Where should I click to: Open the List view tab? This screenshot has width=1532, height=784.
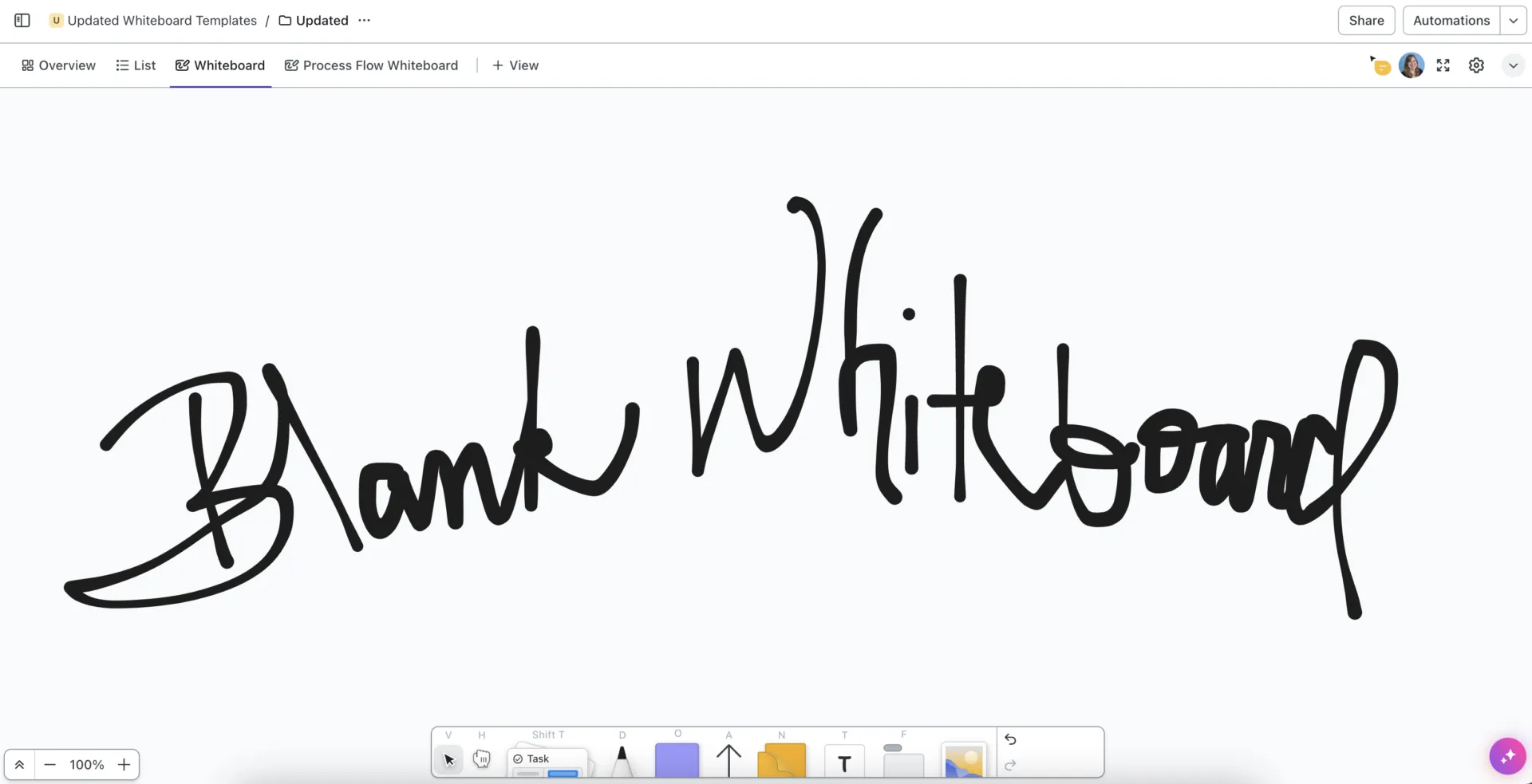[x=135, y=65]
